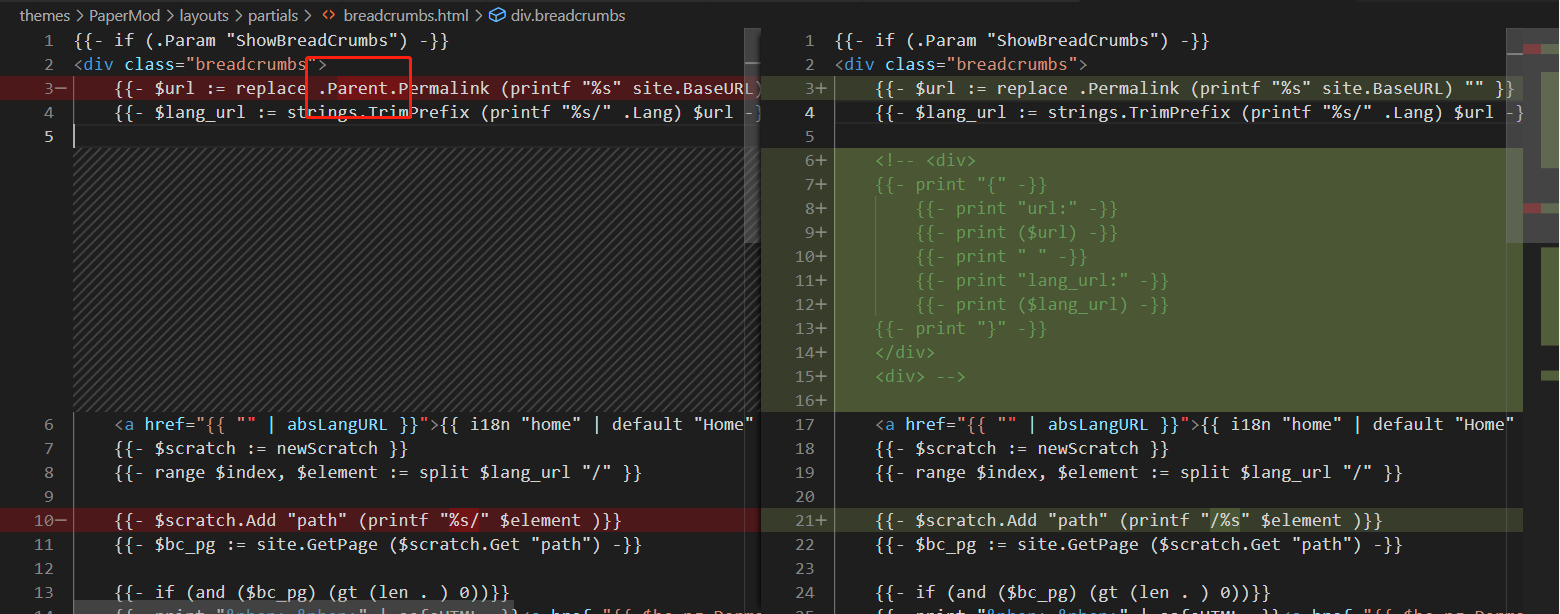
Task: Expand the chevron after partials breadcrumb
Action: tap(310, 15)
